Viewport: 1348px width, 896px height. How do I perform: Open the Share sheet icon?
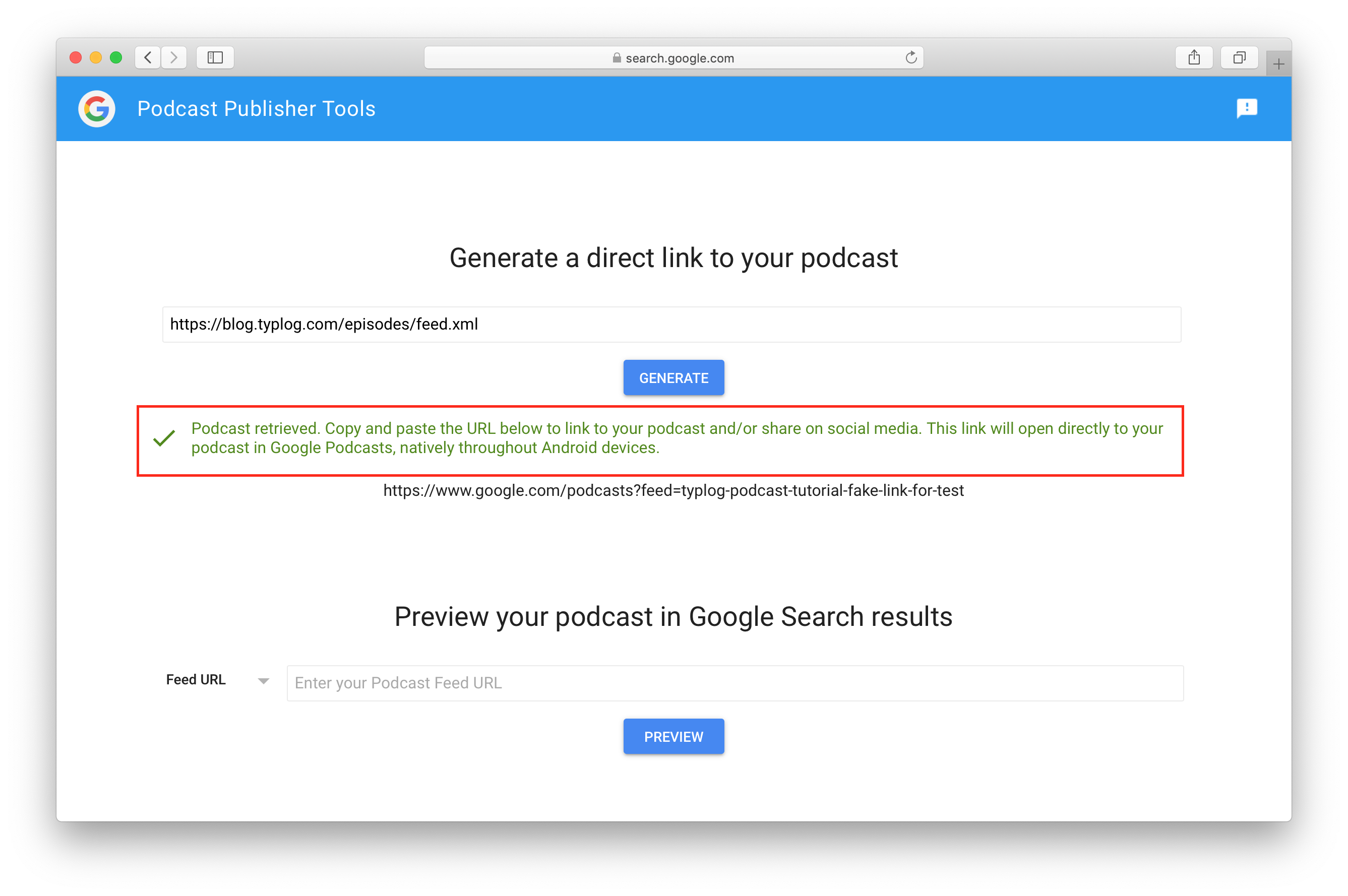(x=1194, y=58)
